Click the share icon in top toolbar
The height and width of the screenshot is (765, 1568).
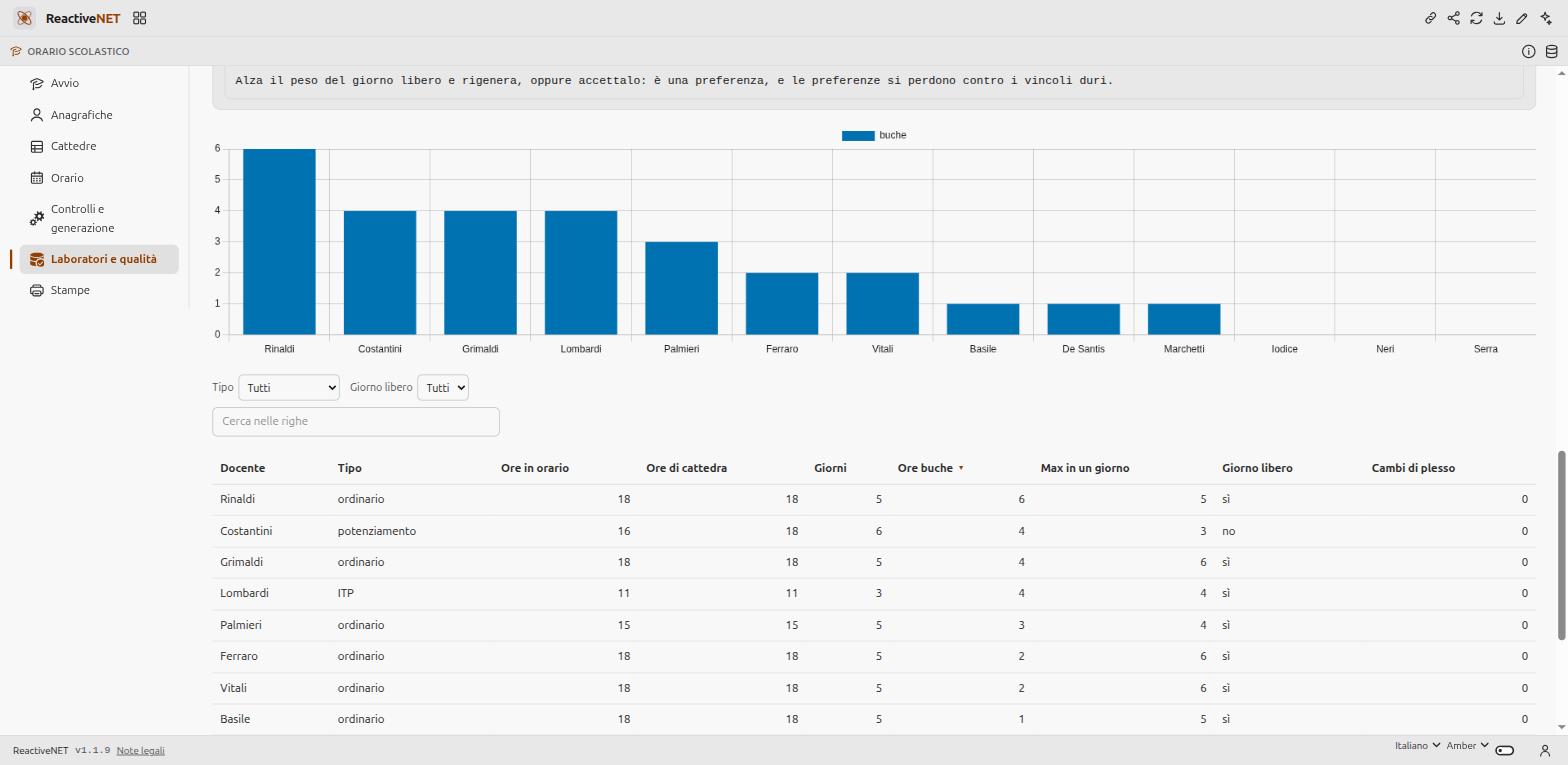pos(1454,18)
